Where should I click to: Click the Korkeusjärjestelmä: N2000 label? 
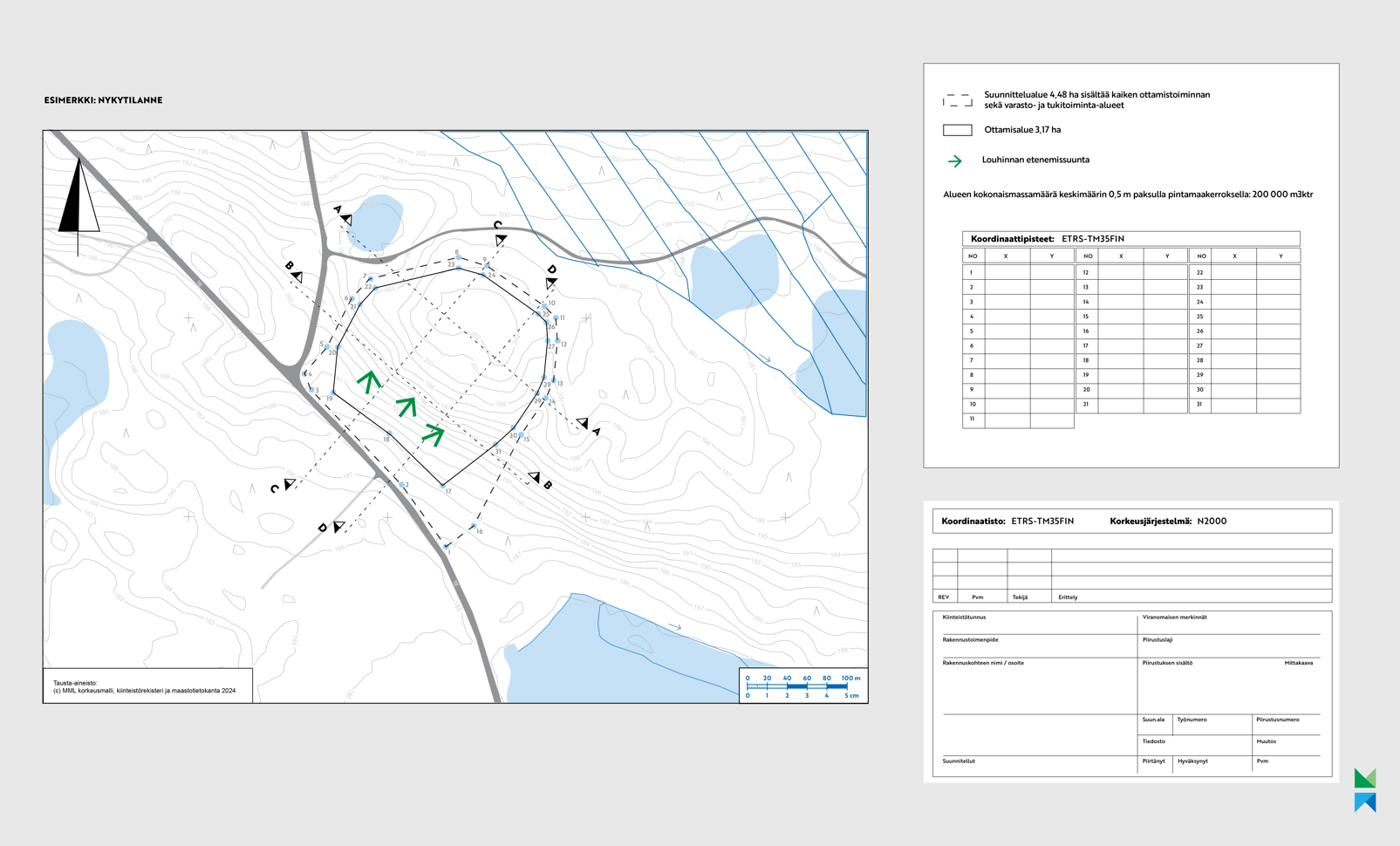1168,522
